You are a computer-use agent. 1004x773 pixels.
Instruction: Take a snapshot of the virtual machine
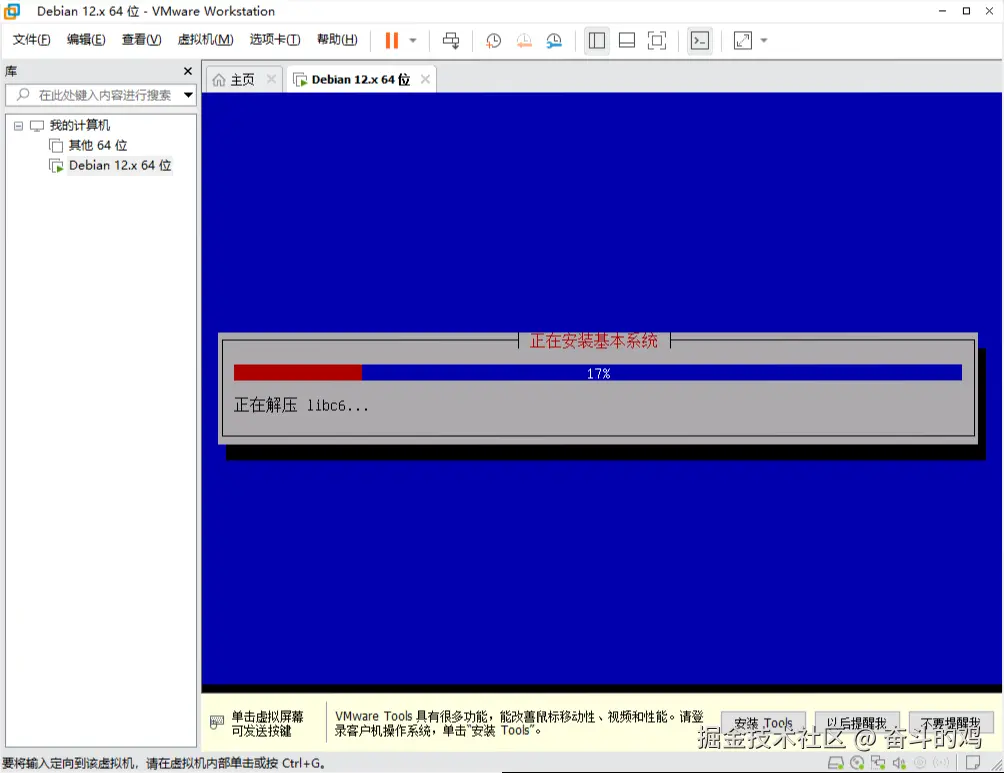coord(492,40)
